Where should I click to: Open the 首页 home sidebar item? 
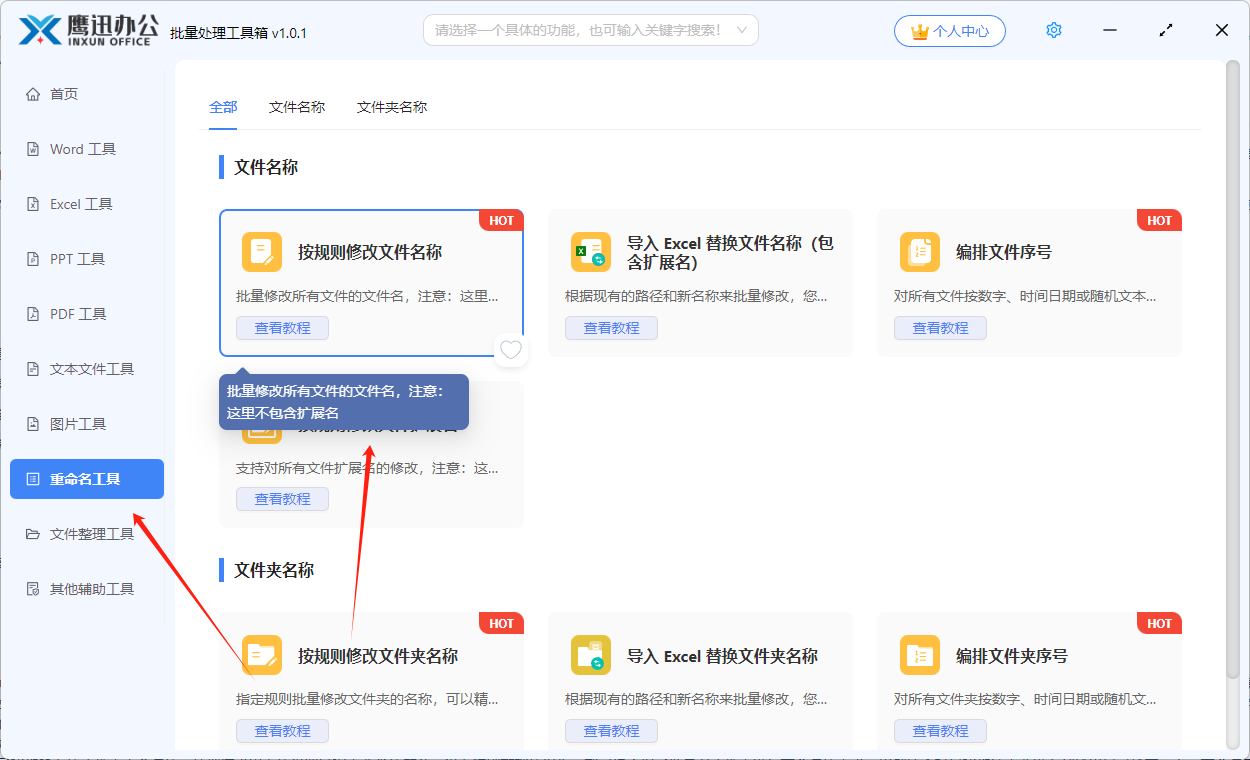pyautogui.click(x=87, y=94)
